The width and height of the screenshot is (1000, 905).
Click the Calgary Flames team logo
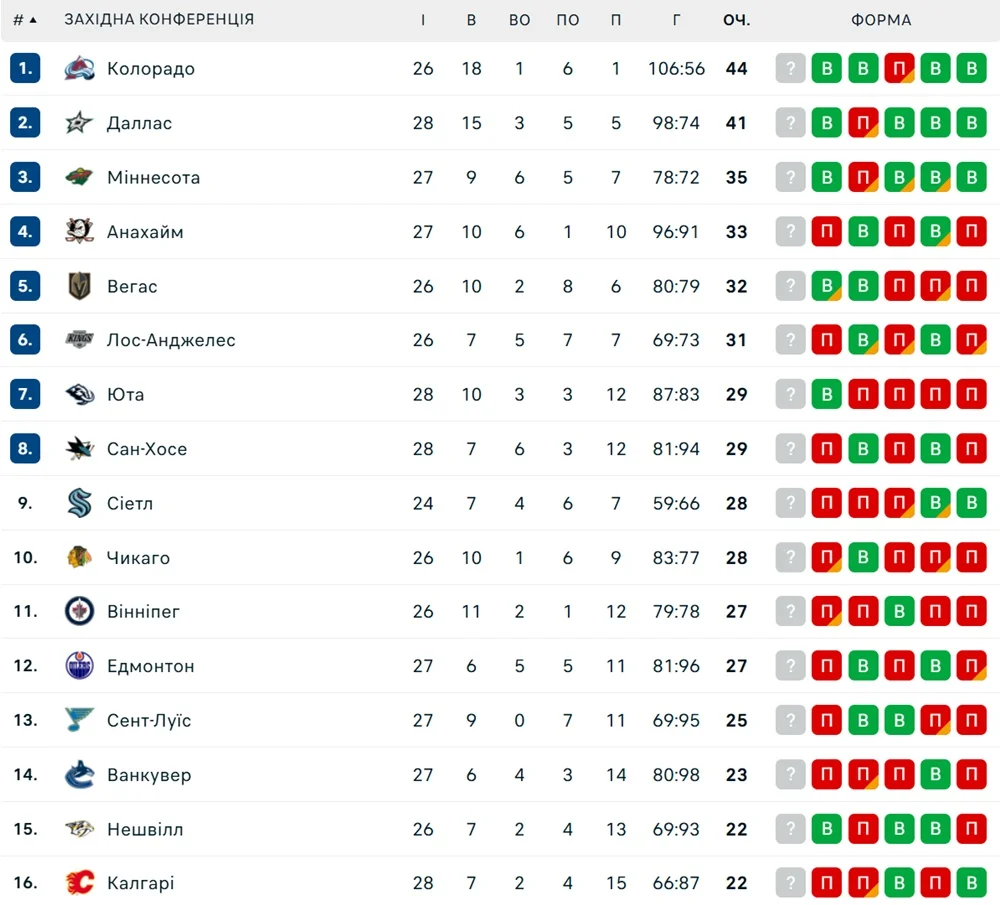[x=79, y=883]
